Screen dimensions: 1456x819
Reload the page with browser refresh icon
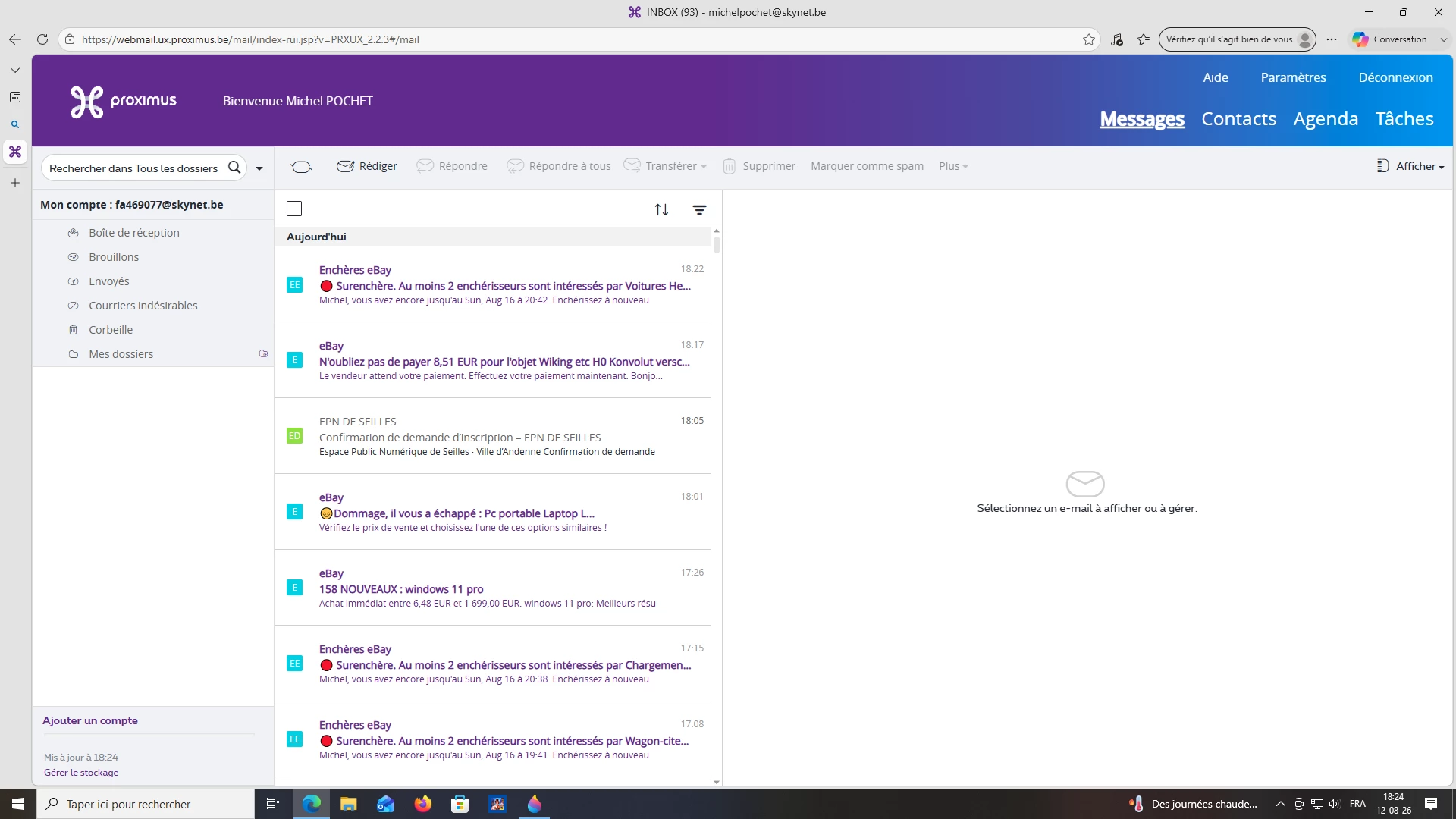(x=42, y=39)
